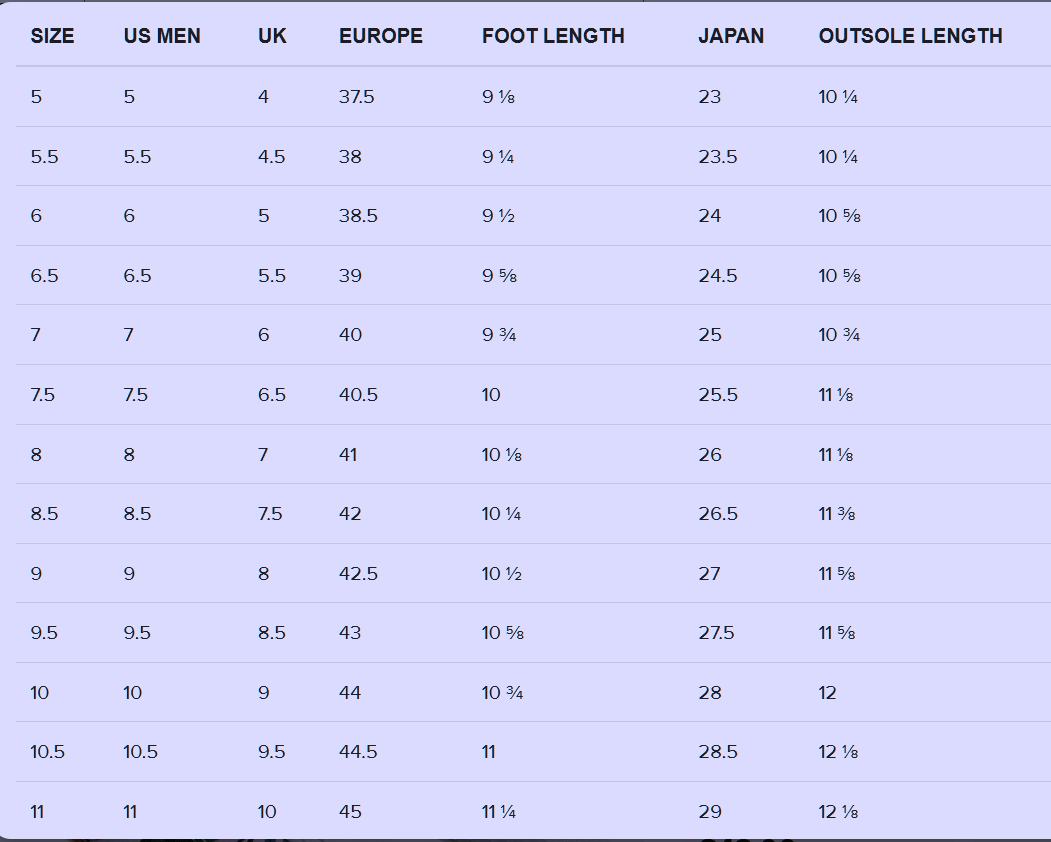Image resolution: width=1051 pixels, height=842 pixels.
Task: Click foot length 11 ¼ cell
Action: point(499,812)
